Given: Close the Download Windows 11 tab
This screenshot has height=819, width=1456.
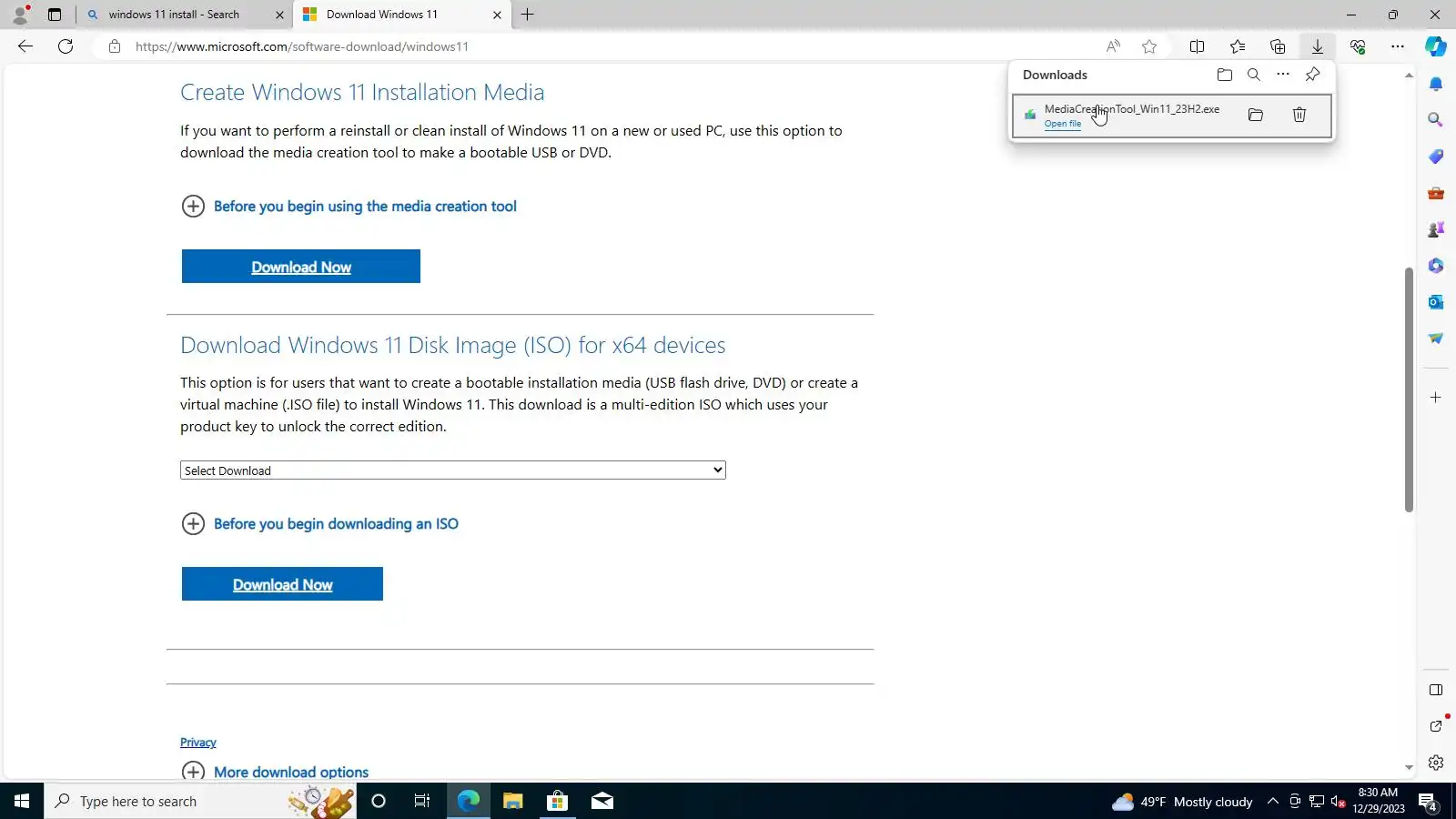Looking at the screenshot, I should (497, 15).
